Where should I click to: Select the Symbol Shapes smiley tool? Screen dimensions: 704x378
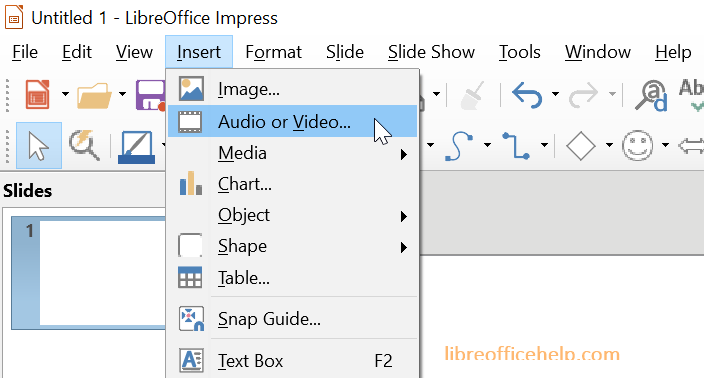tap(638, 145)
